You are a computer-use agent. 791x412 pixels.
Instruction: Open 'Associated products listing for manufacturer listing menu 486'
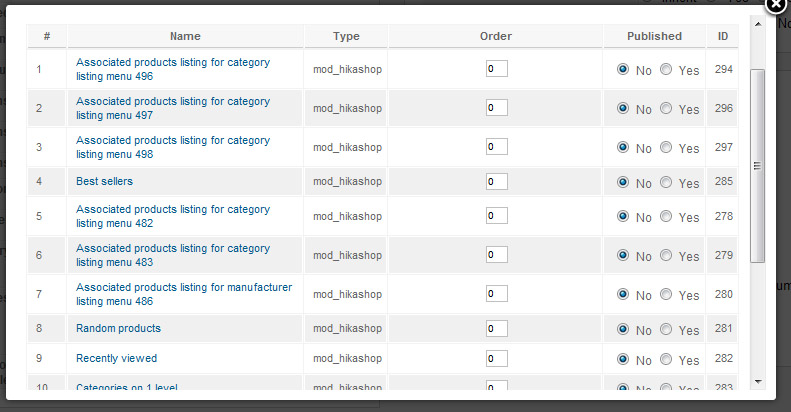184,294
